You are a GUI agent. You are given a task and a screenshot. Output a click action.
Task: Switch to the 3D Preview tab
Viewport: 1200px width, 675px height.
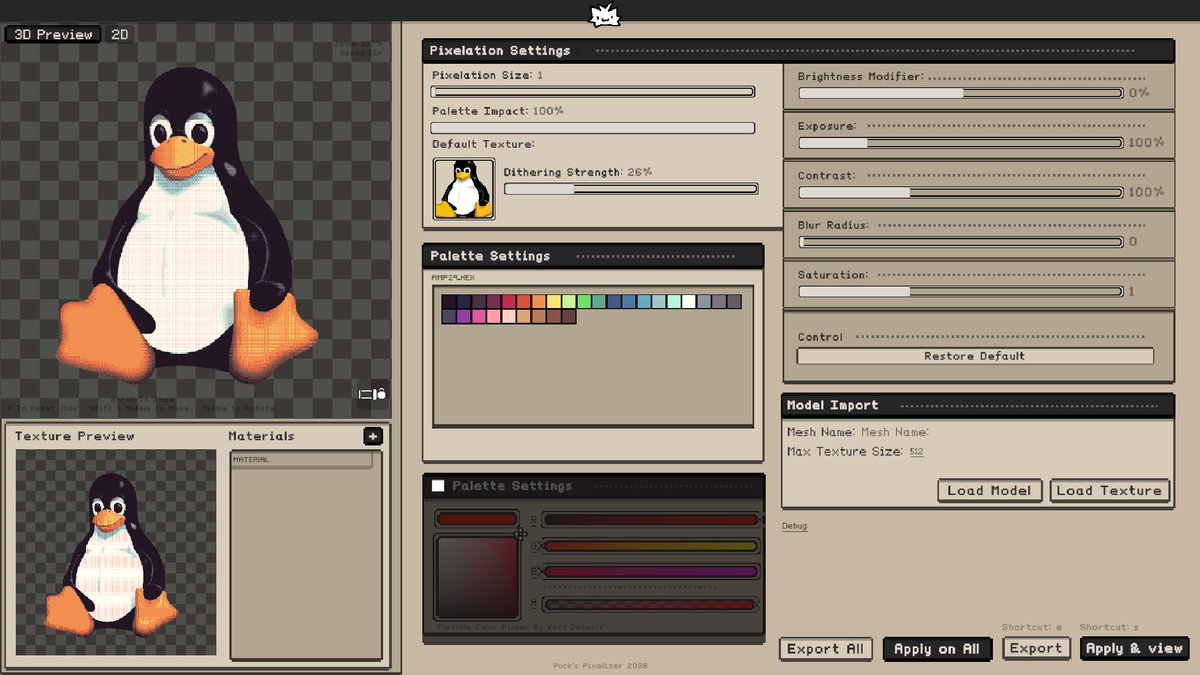pyautogui.click(x=54, y=34)
